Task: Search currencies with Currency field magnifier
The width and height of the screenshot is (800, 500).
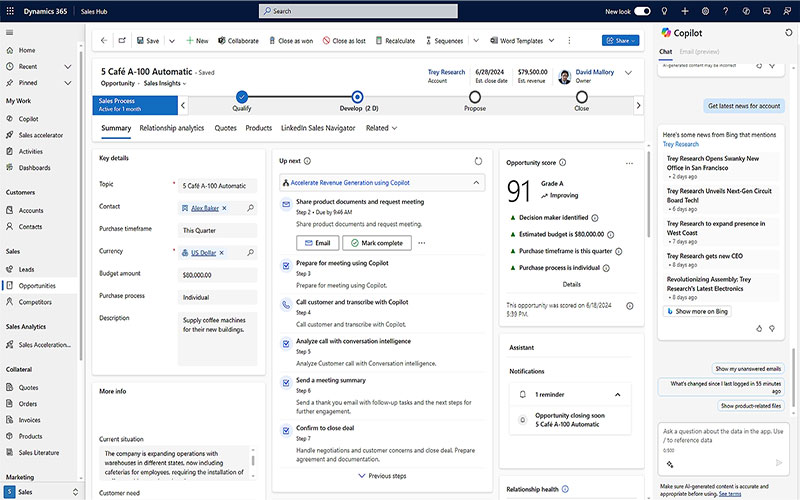Action: [251, 253]
